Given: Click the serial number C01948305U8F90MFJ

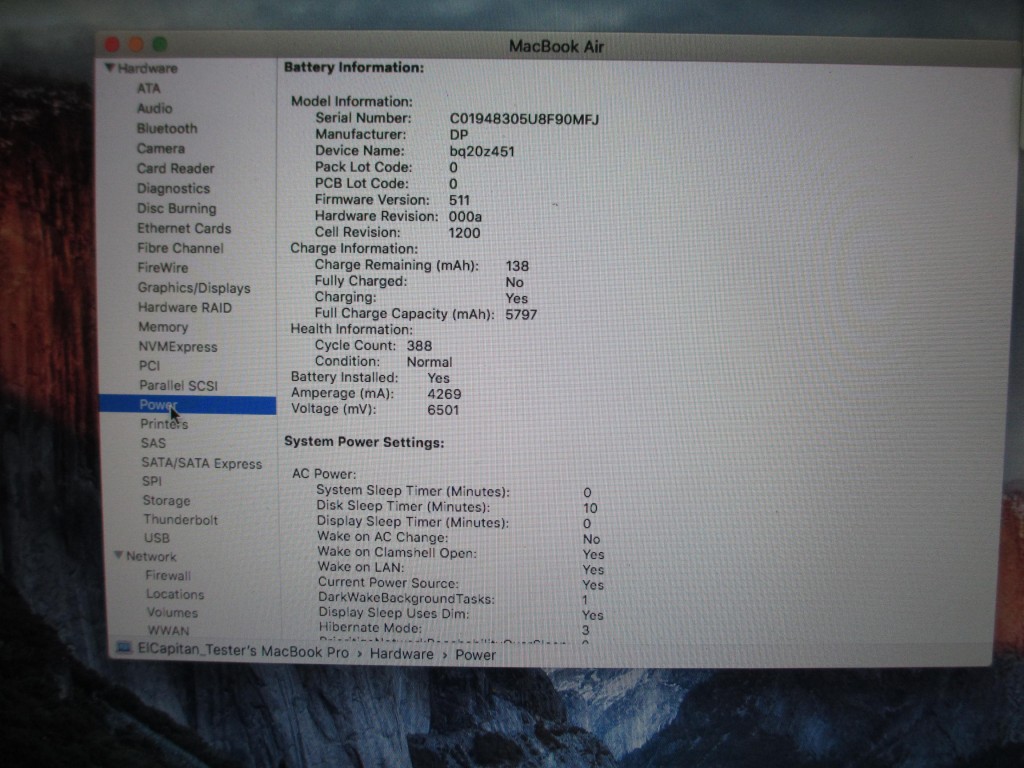Looking at the screenshot, I should tap(524, 120).
